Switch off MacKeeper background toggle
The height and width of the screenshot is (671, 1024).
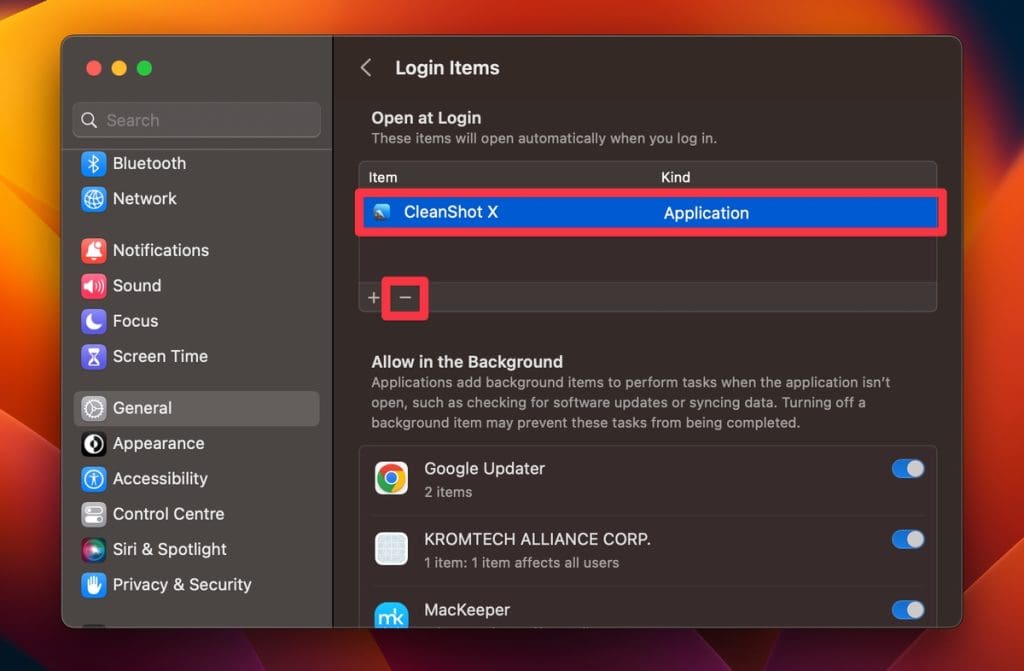(x=908, y=610)
